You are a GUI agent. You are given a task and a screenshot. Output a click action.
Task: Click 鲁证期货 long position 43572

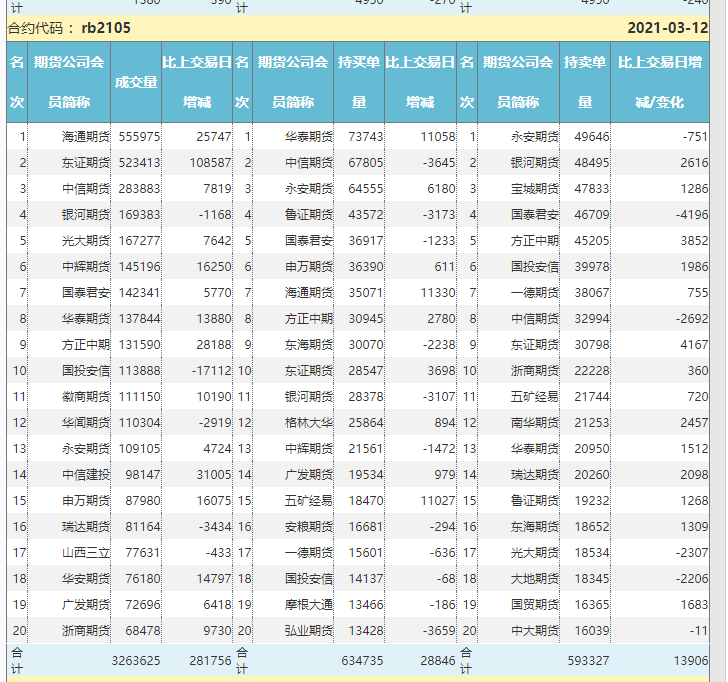point(366,214)
